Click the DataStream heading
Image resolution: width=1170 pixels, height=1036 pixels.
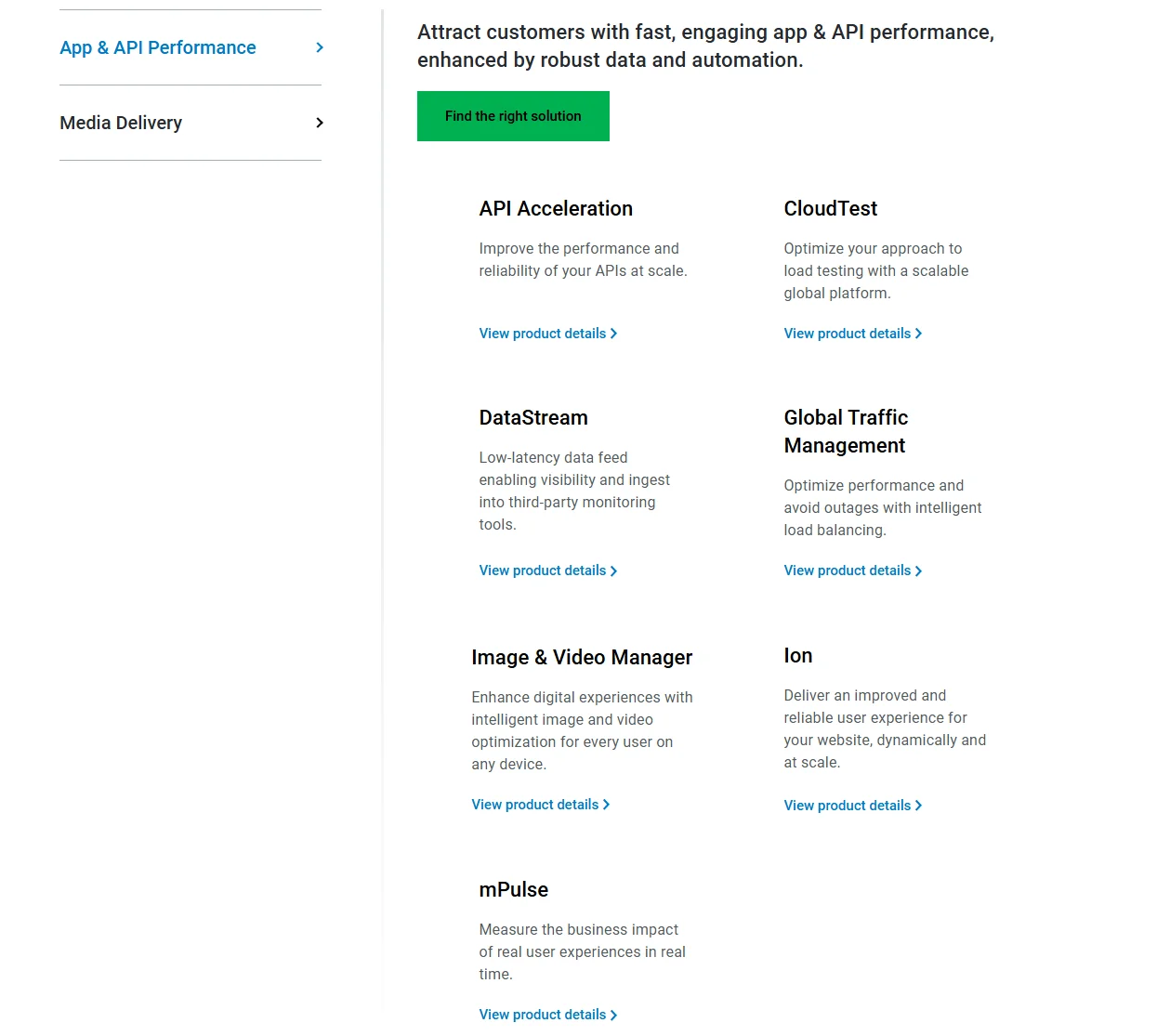pyautogui.click(x=533, y=417)
